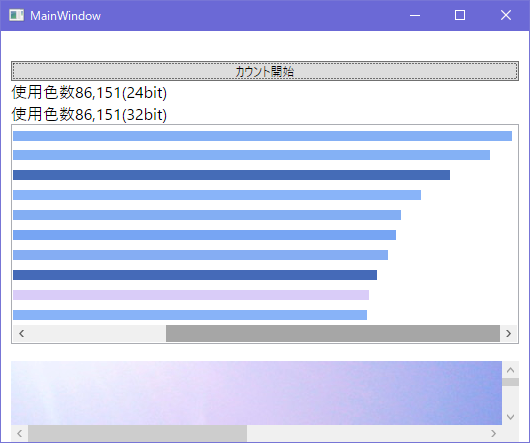530x443 pixels.
Task: Maximize the MainWindow window
Action: pos(460,15)
